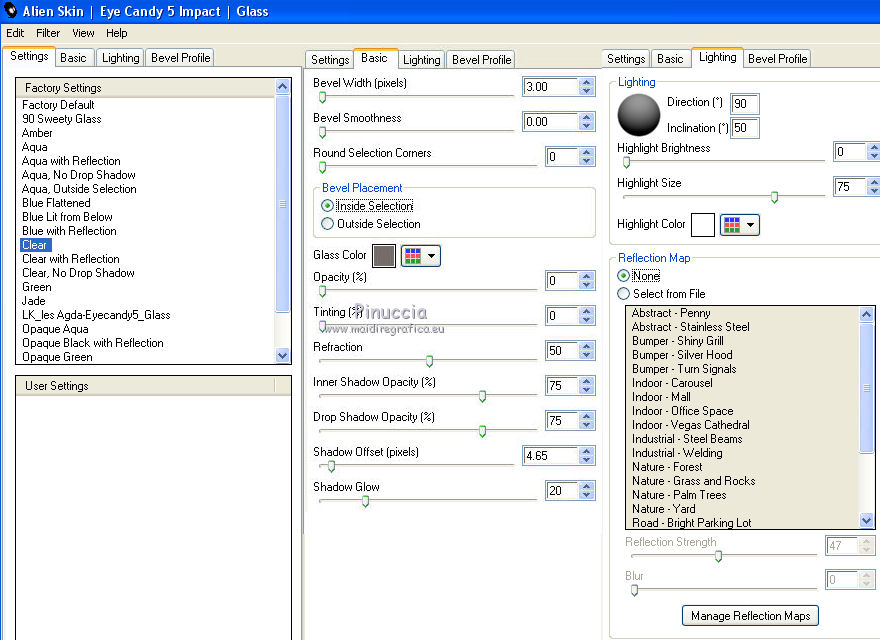
Task: Increase Round Selection Corners value
Action: click(x=586, y=152)
